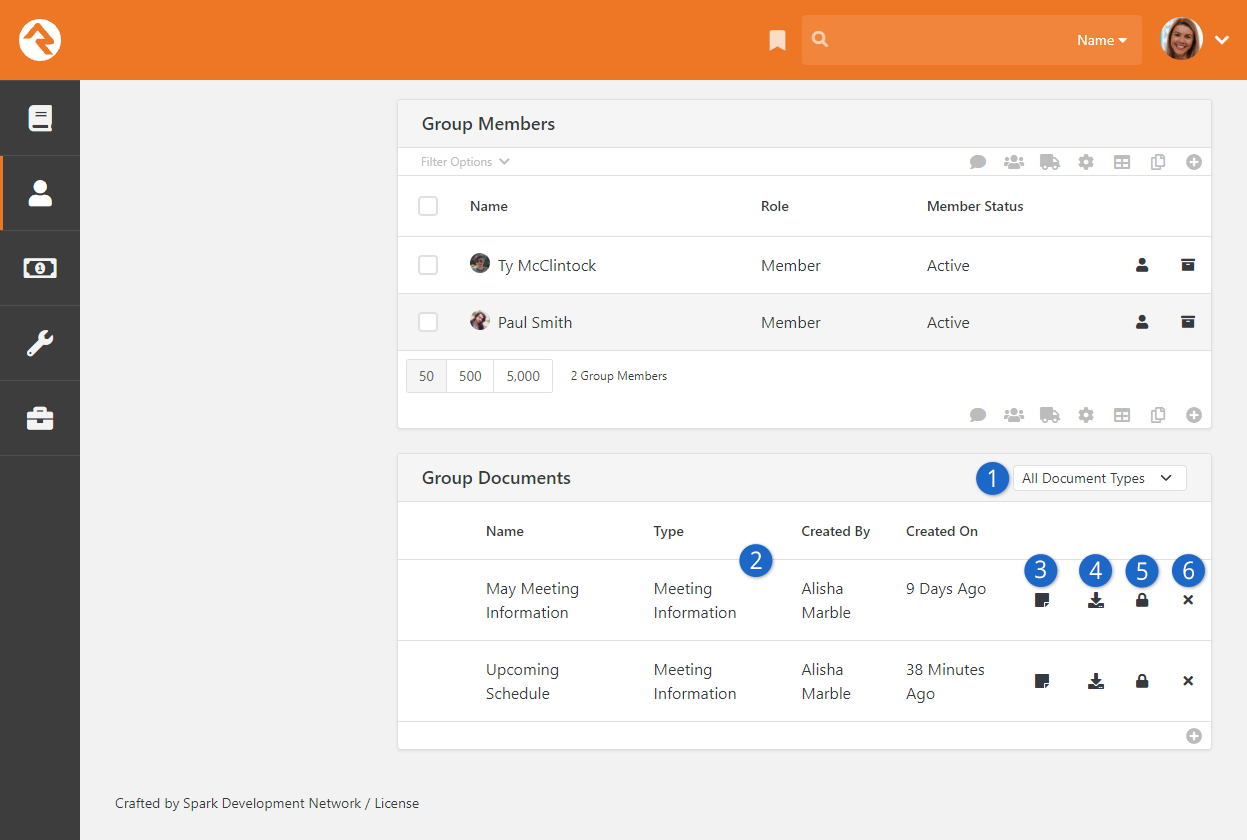This screenshot has width=1247, height=840.
Task: Click top merge template copy icon in Group Members
Action: pos(1158,162)
